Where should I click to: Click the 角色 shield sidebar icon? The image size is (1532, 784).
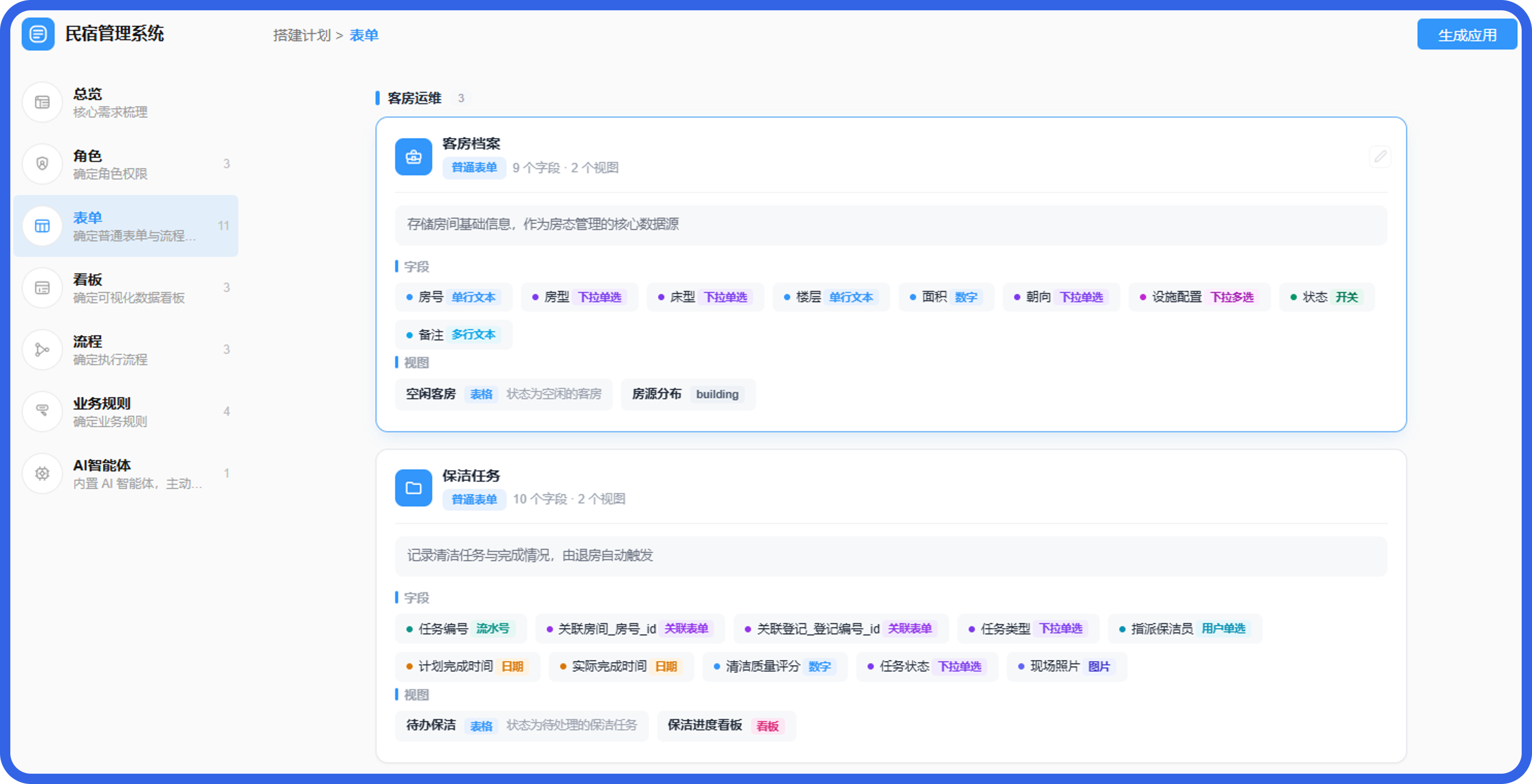pos(42,164)
